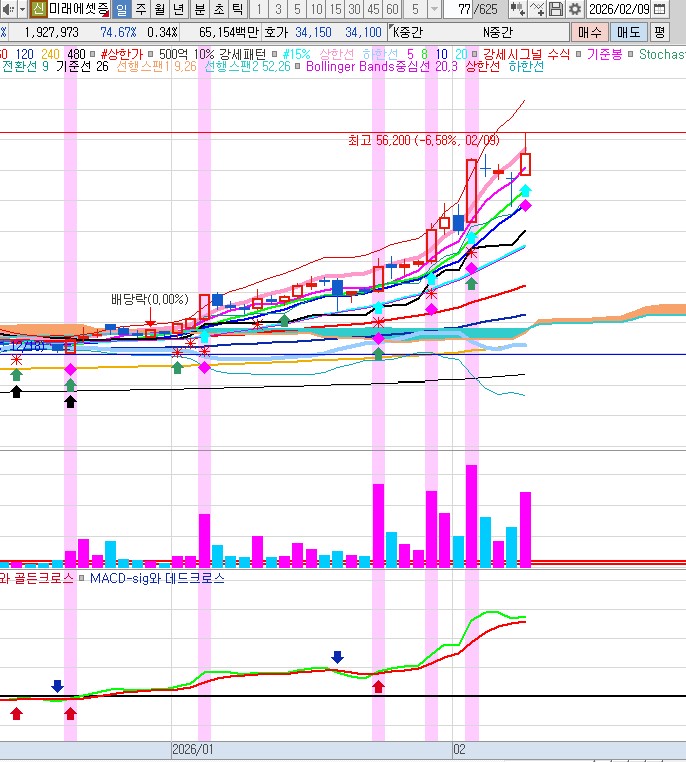Viewport: 686px width, 762px height.
Task: Expand the custom interval dropdown arrow
Action: pos(434,9)
